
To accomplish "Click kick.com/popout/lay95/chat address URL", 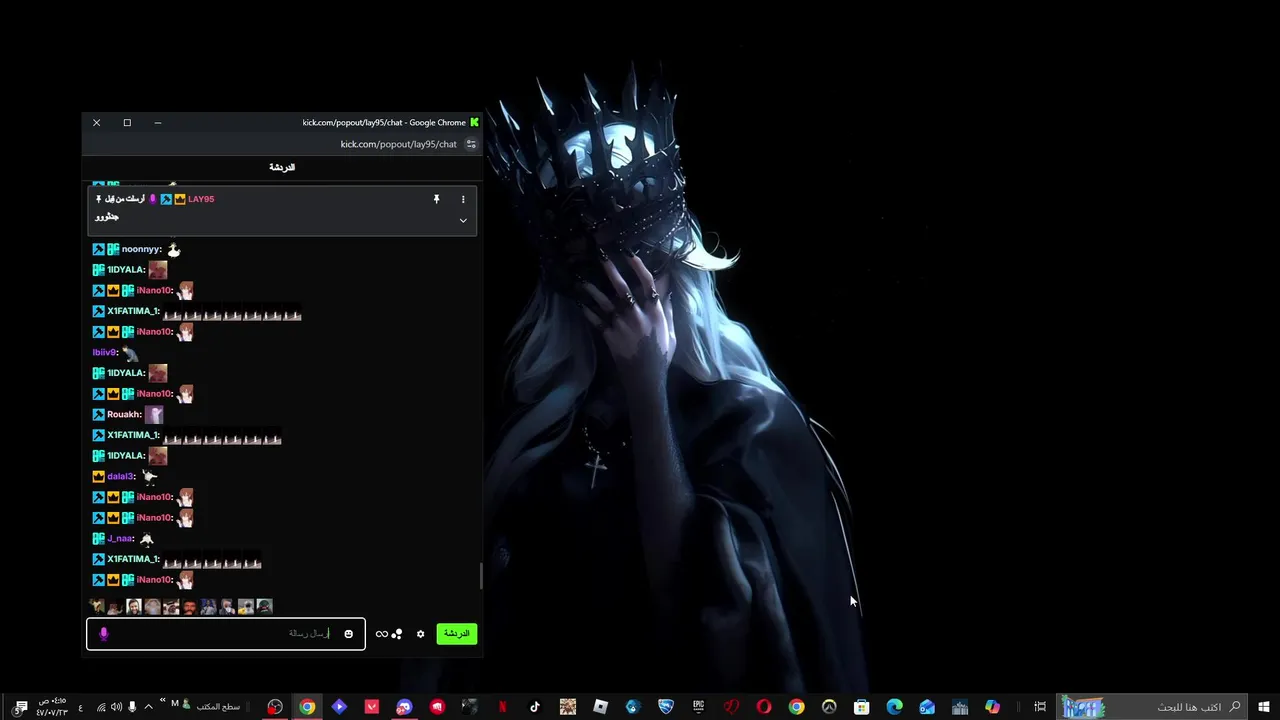I will pyautogui.click(x=398, y=144).
